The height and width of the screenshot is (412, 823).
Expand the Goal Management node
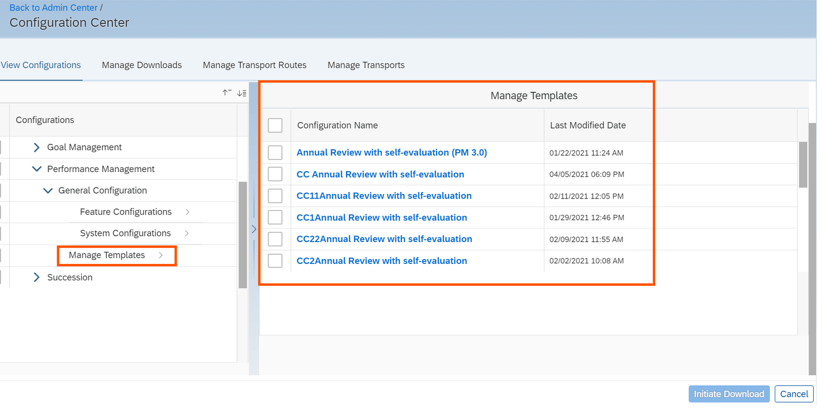tap(37, 147)
